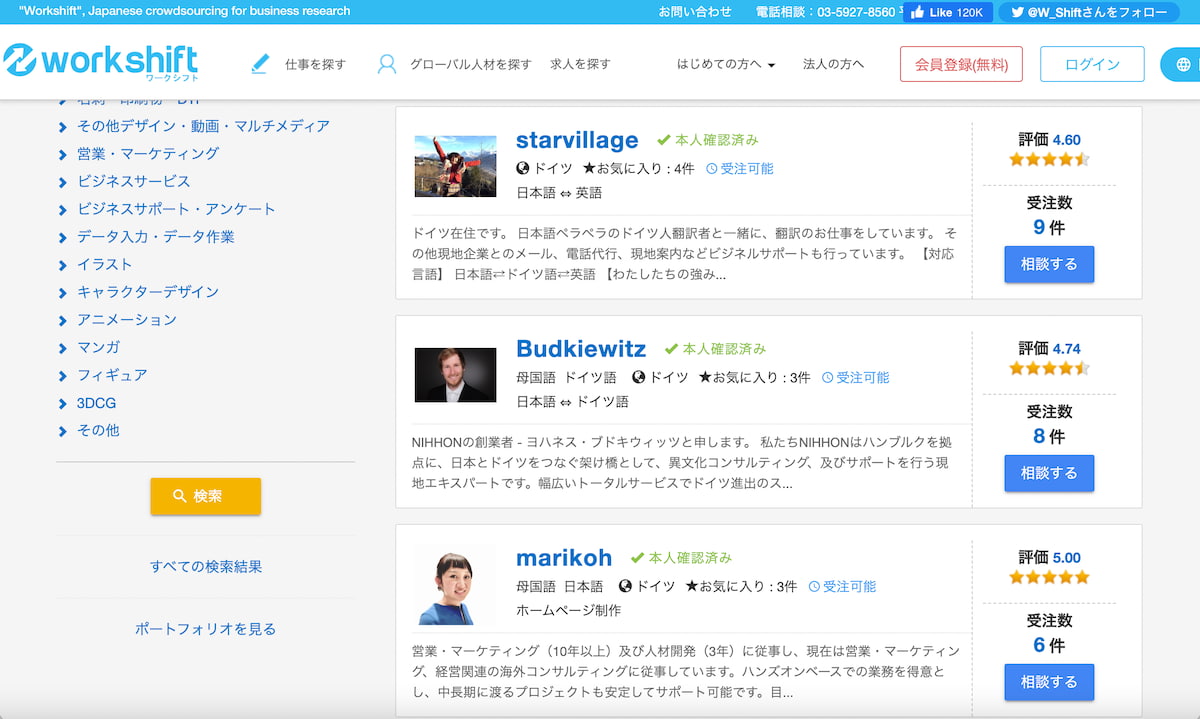Screen dimensions: 1200x719
Task: Open the はじめての方へ dropdown menu
Action: [x=726, y=64]
